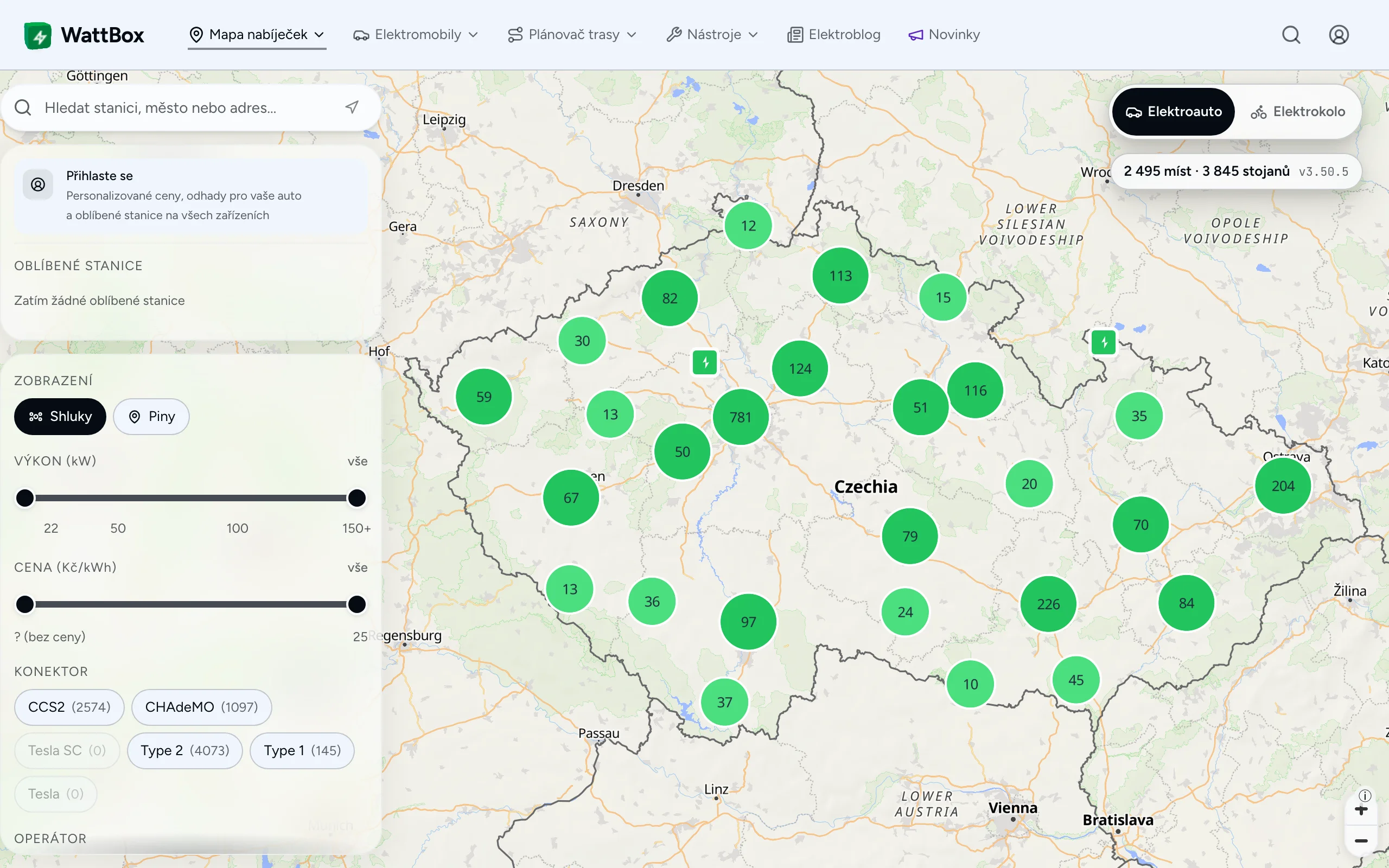Expand the 37 stations cluster
Viewport: 1389px width, 868px height.
725,702
